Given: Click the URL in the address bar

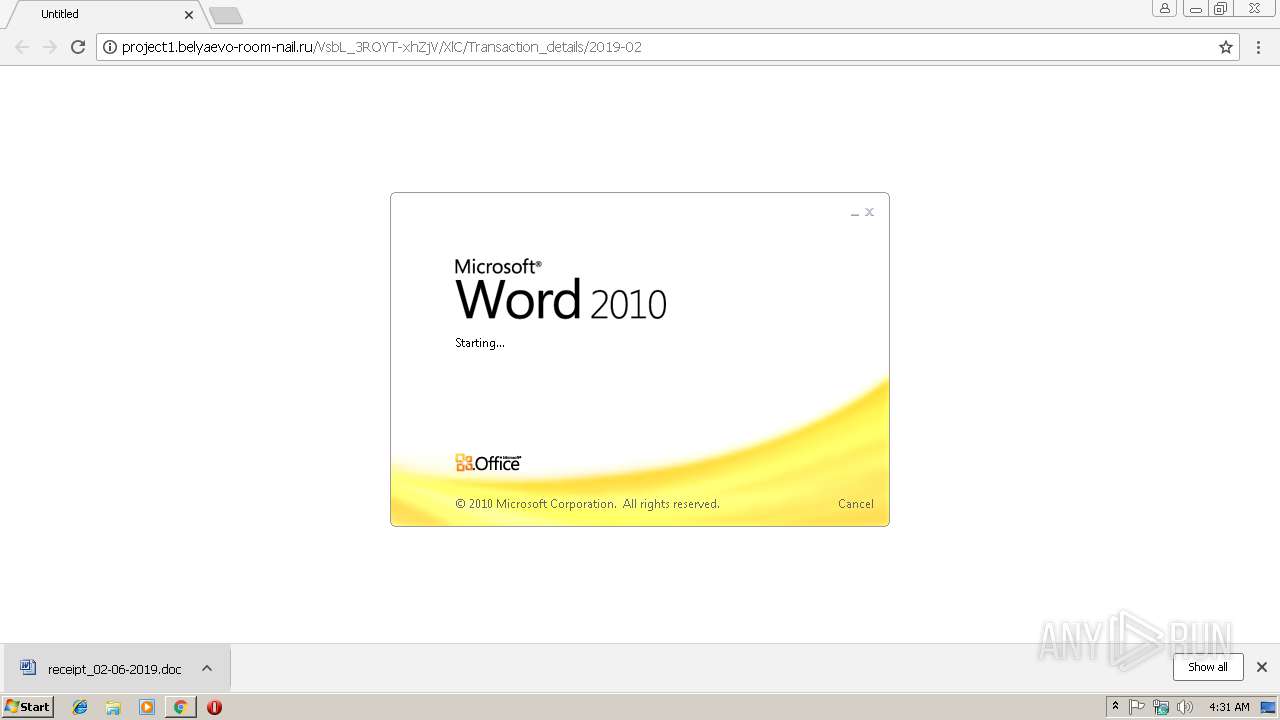Looking at the screenshot, I should tap(382, 47).
